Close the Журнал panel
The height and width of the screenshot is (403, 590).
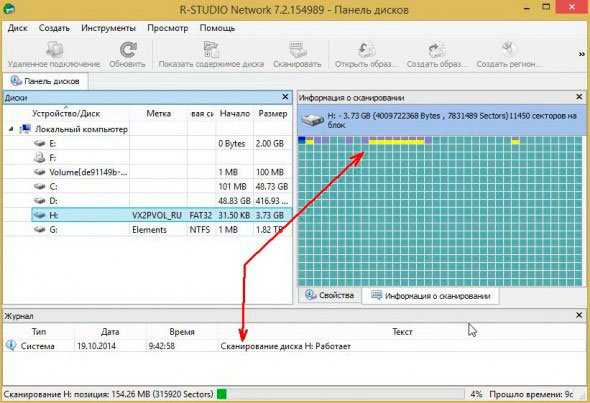click(579, 315)
